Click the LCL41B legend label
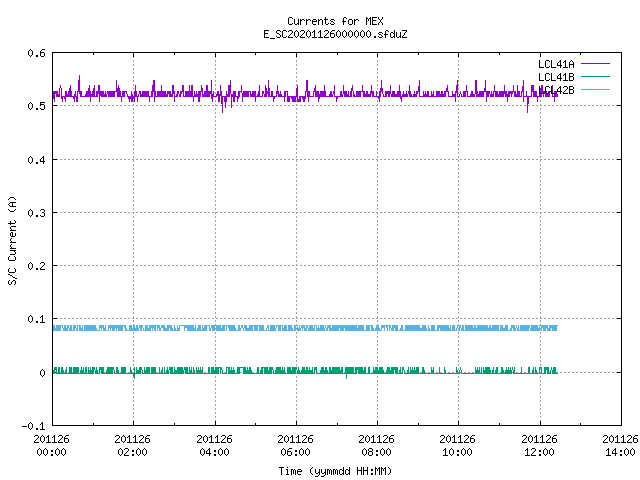Screen dimensions: 640x480 [x=556, y=77]
